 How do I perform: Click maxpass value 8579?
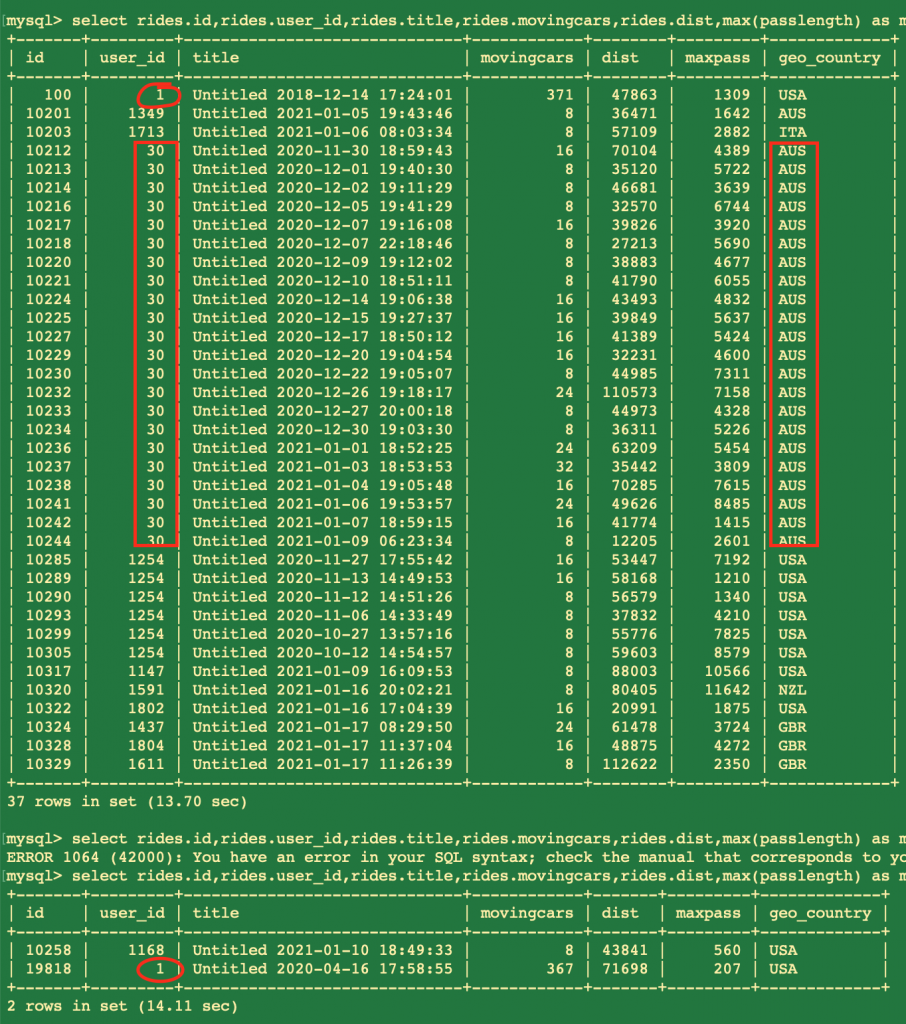coord(732,653)
